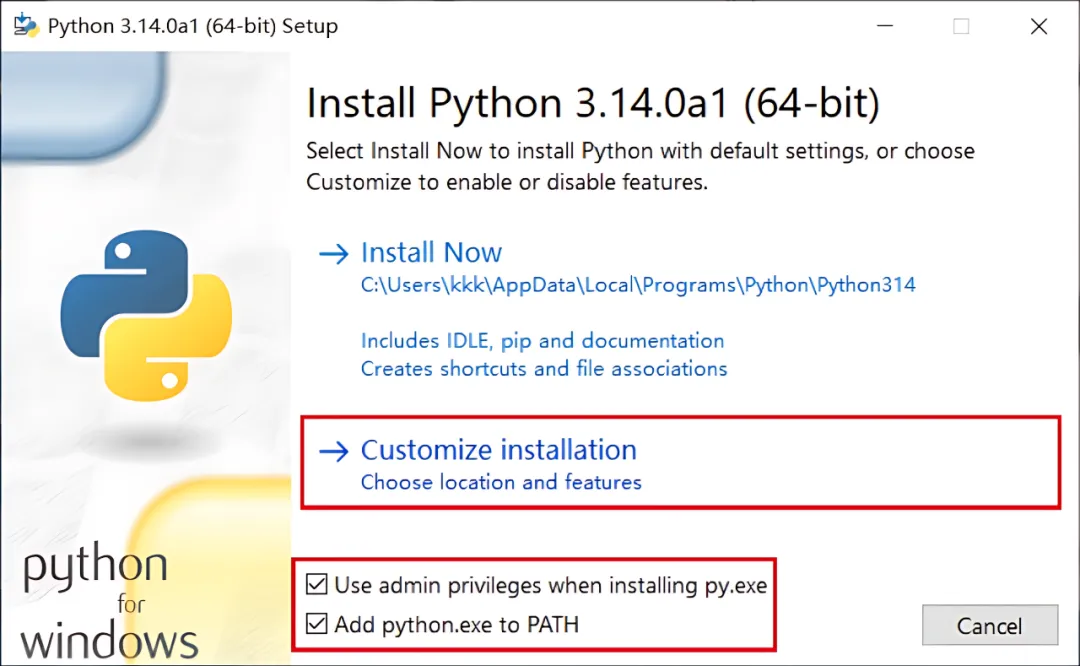Toggle Use admin privileges when installing py.exe
The width and height of the screenshot is (1080, 666).
(x=317, y=585)
